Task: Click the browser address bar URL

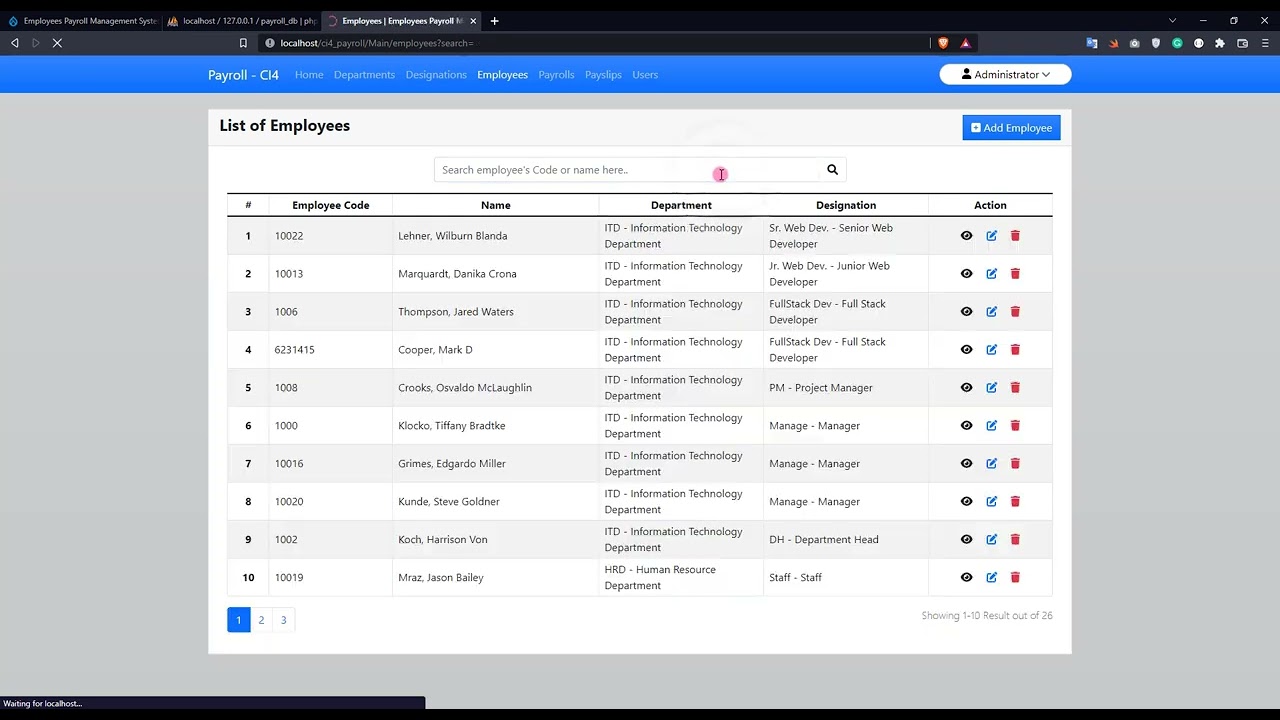Action: [377, 43]
